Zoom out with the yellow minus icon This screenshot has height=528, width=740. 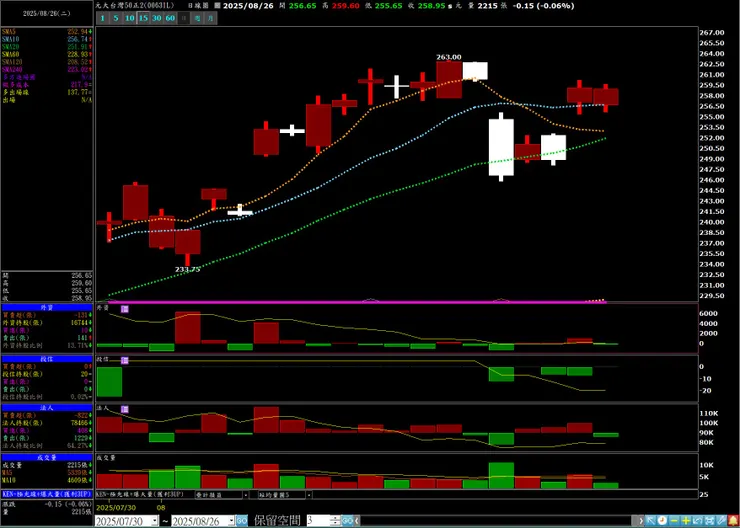pyautogui.click(x=674, y=520)
